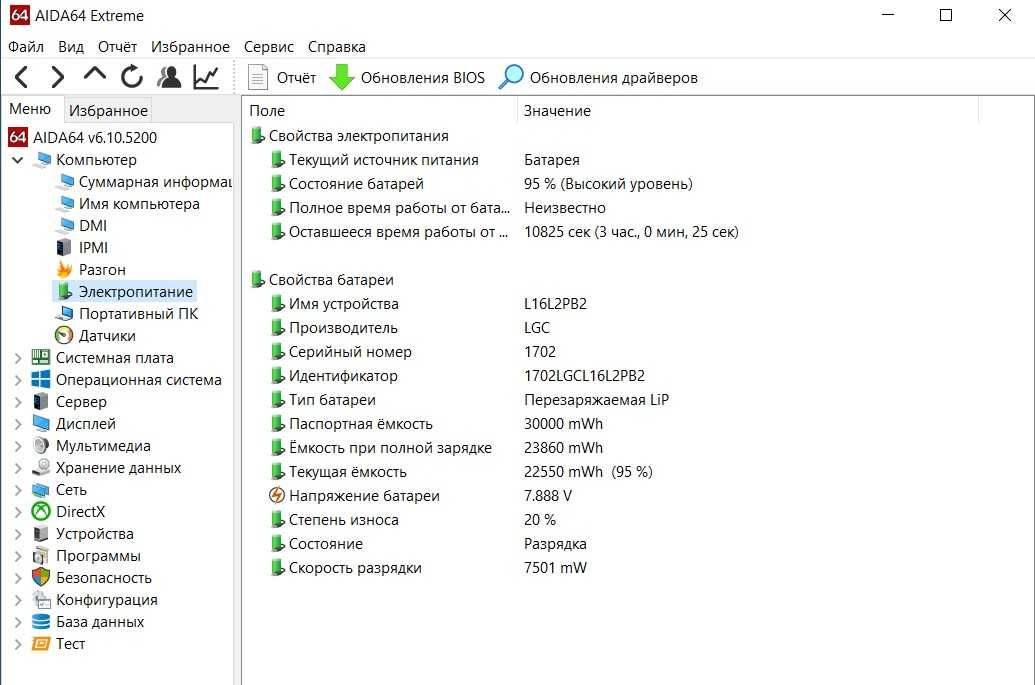Viewport: 1035px width, 685px height.
Task: Click the Операционная система Windows icon
Action: pos(41,379)
